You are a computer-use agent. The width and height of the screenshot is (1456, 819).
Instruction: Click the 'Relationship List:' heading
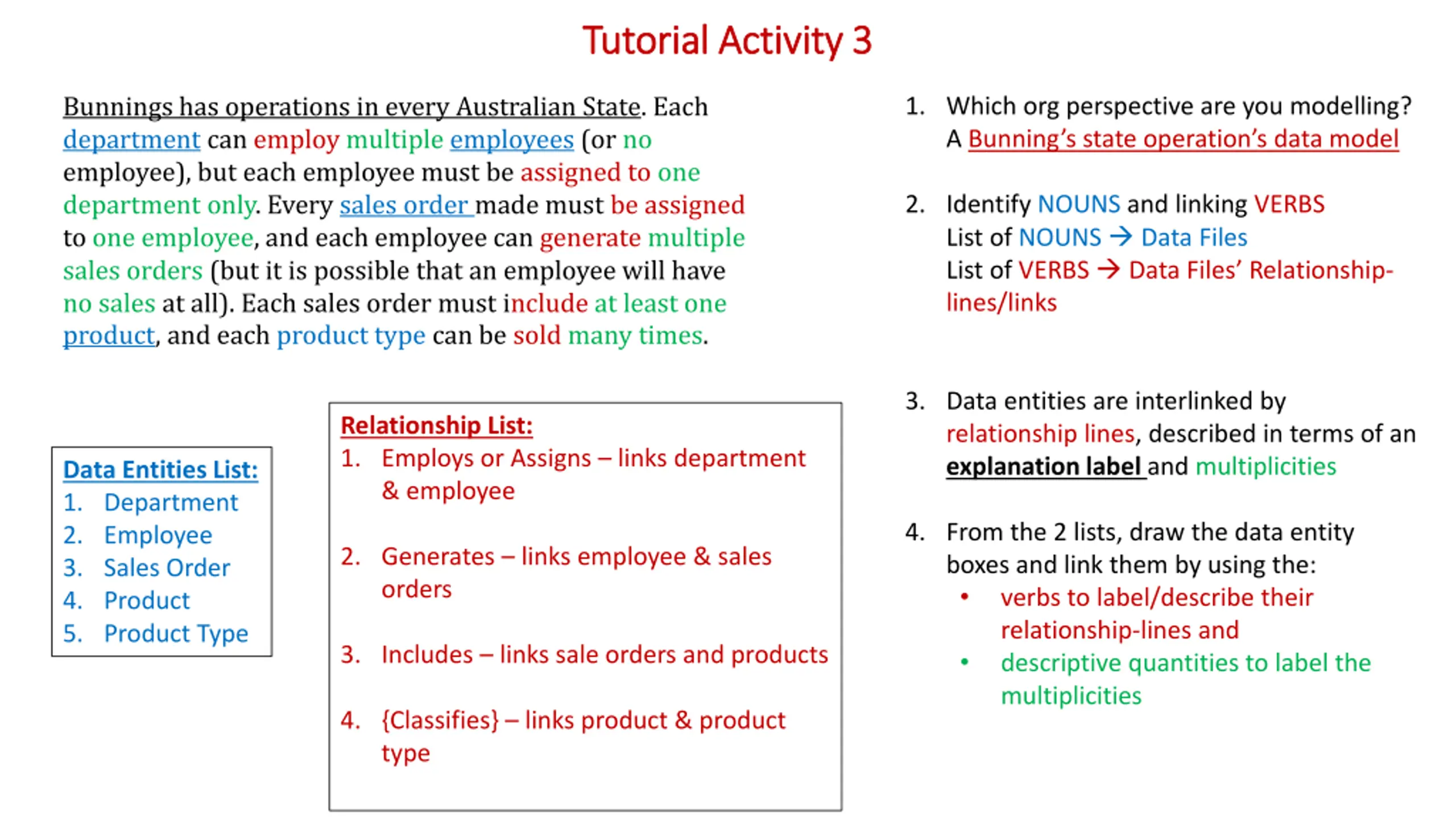coord(436,425)
